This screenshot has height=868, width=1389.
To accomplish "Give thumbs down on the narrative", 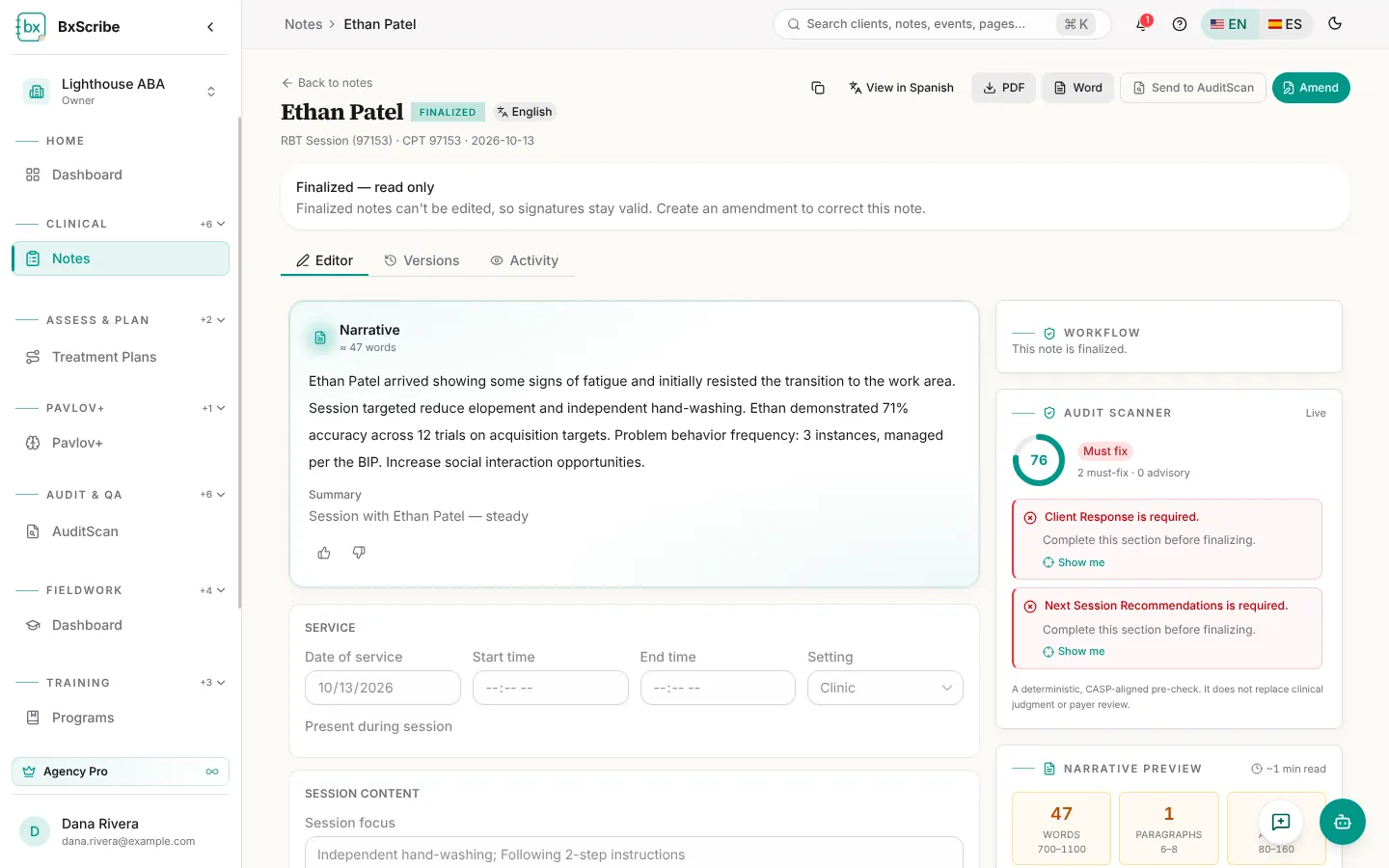I will click(x=359, y=553).
